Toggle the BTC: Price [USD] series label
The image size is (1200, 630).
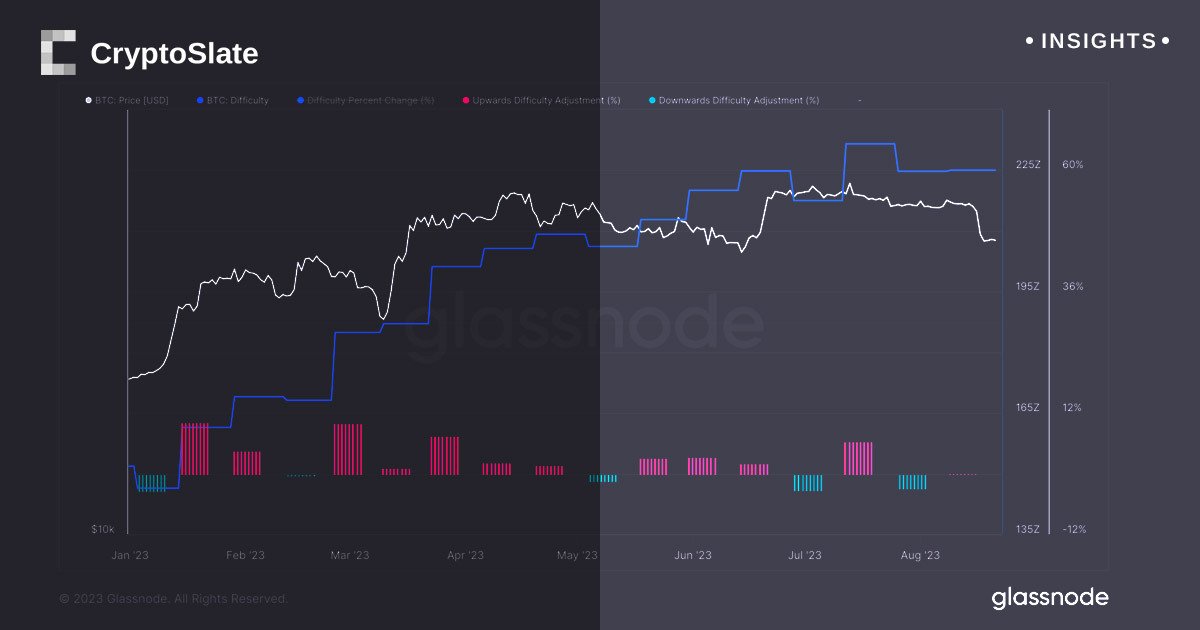pyautogui.click(x=132, y=101)
